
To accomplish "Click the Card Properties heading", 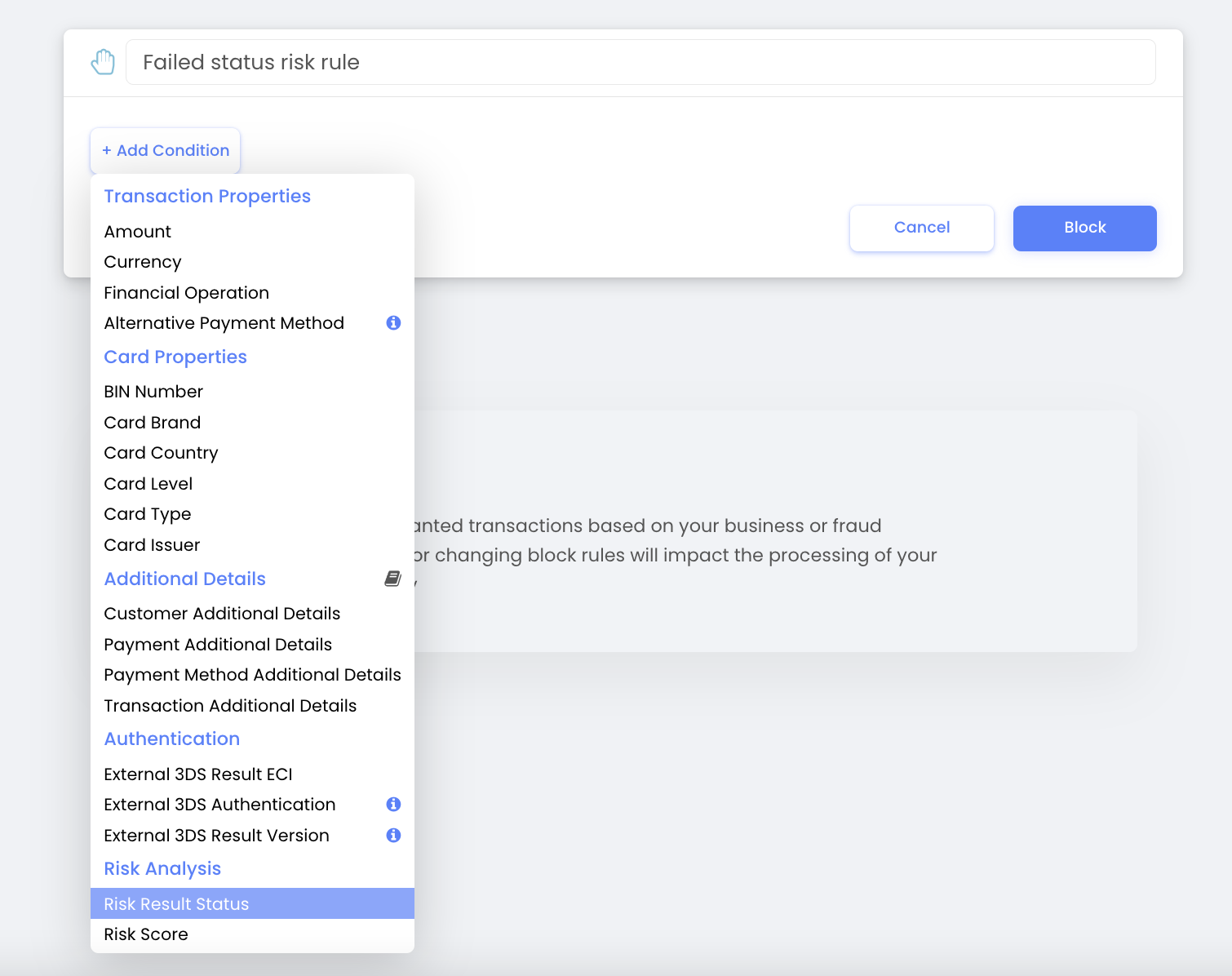I will pyautogui.click(x=175, y=357).
